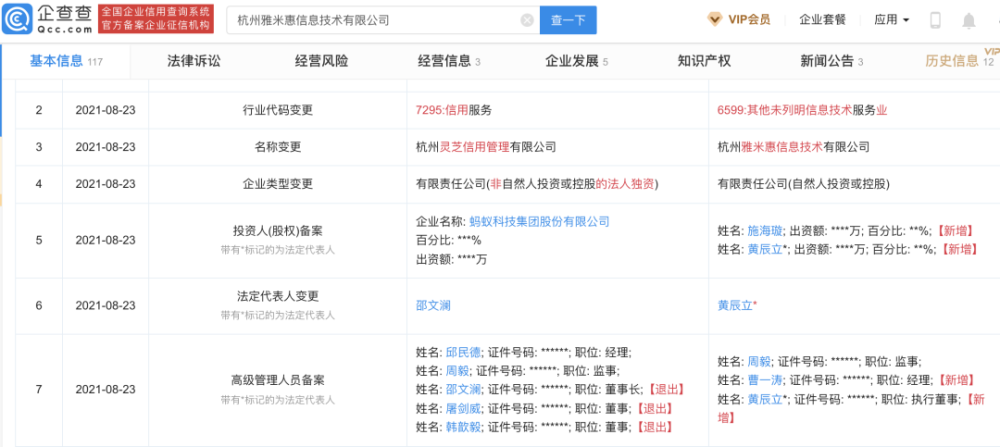
Task: Switch to the 经营信息 tab
Action: [x=449, y=61]
